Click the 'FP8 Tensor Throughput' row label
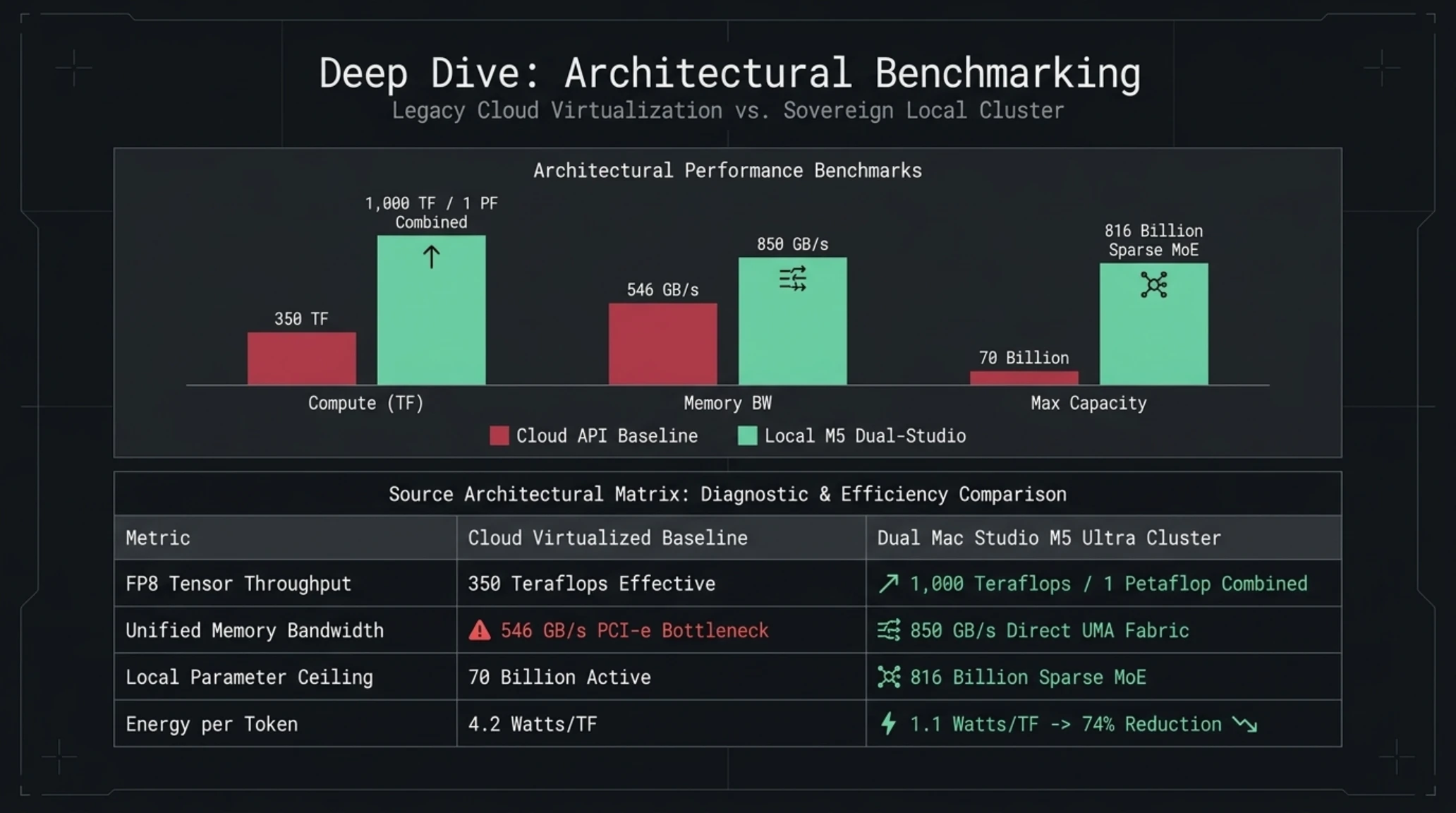Viewport: 1456px width, 813px height. (x=238, y=584)
